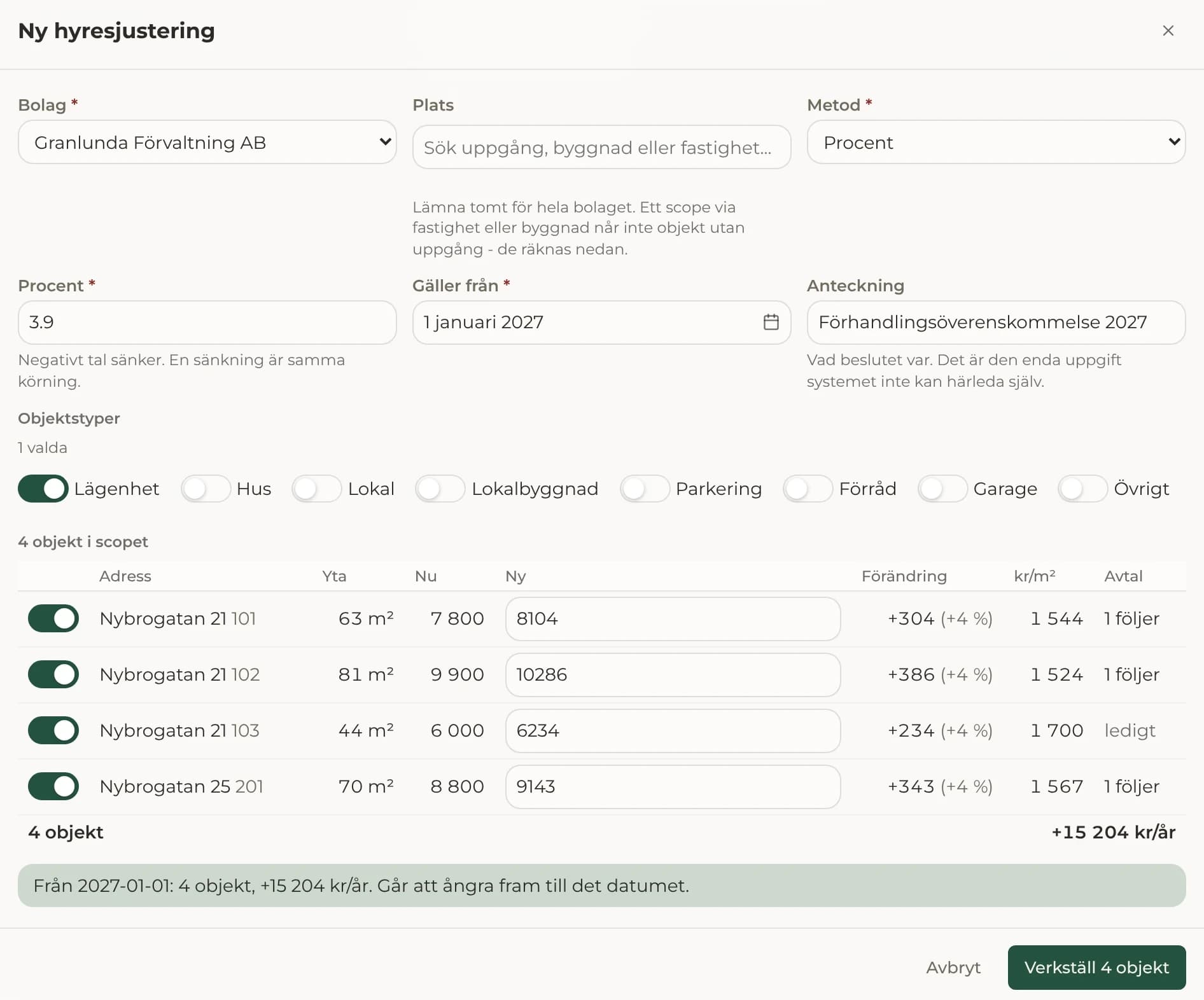
Task: Click address Nybrogatan 25 201
Action: [x=181, y=786]
